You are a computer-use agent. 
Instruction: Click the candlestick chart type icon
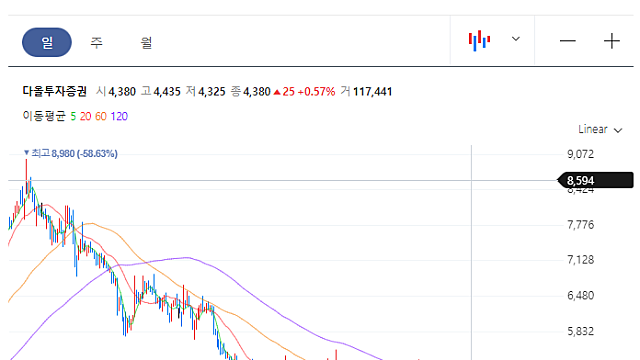(479, 40)
